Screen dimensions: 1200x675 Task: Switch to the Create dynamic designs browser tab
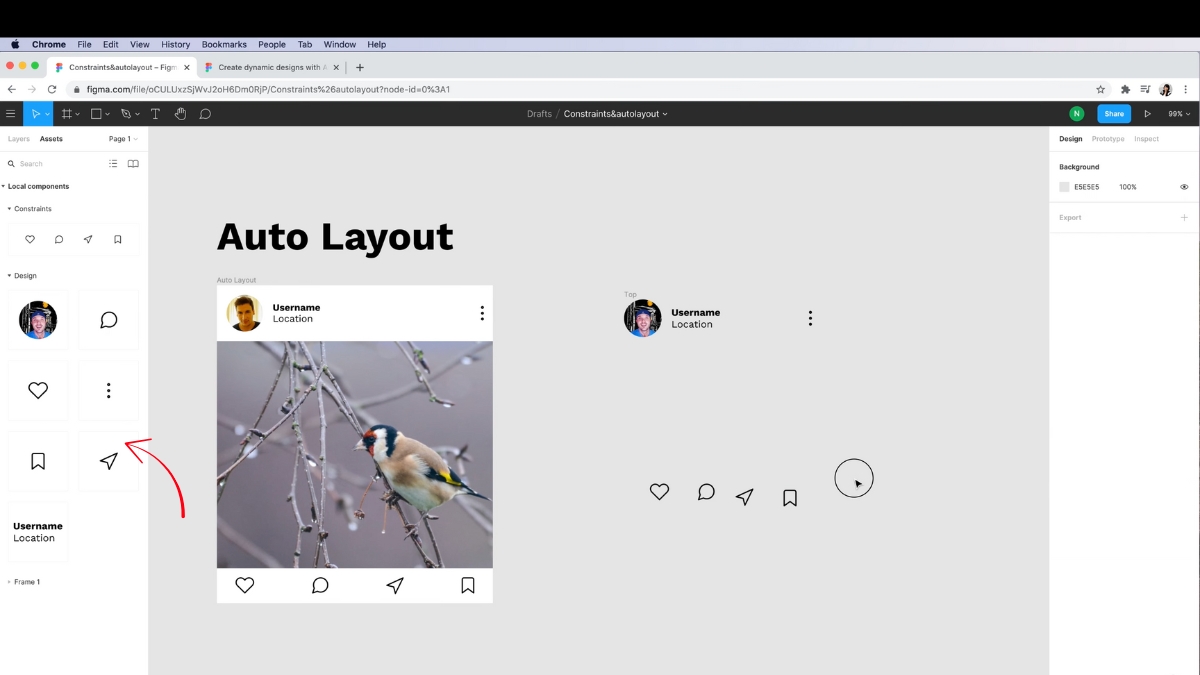pyautogui.click(x=270, y=67)
